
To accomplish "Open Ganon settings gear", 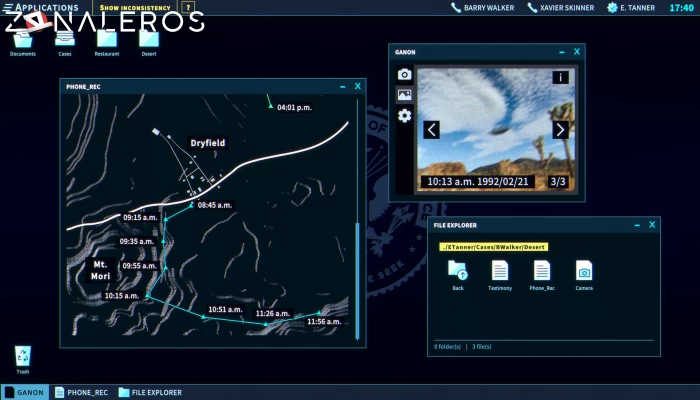I will (404, 116).
